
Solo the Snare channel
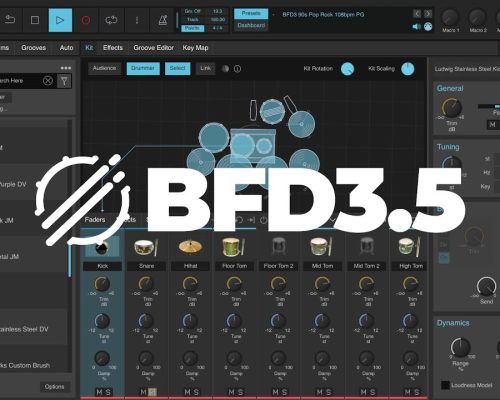[152, 392]
